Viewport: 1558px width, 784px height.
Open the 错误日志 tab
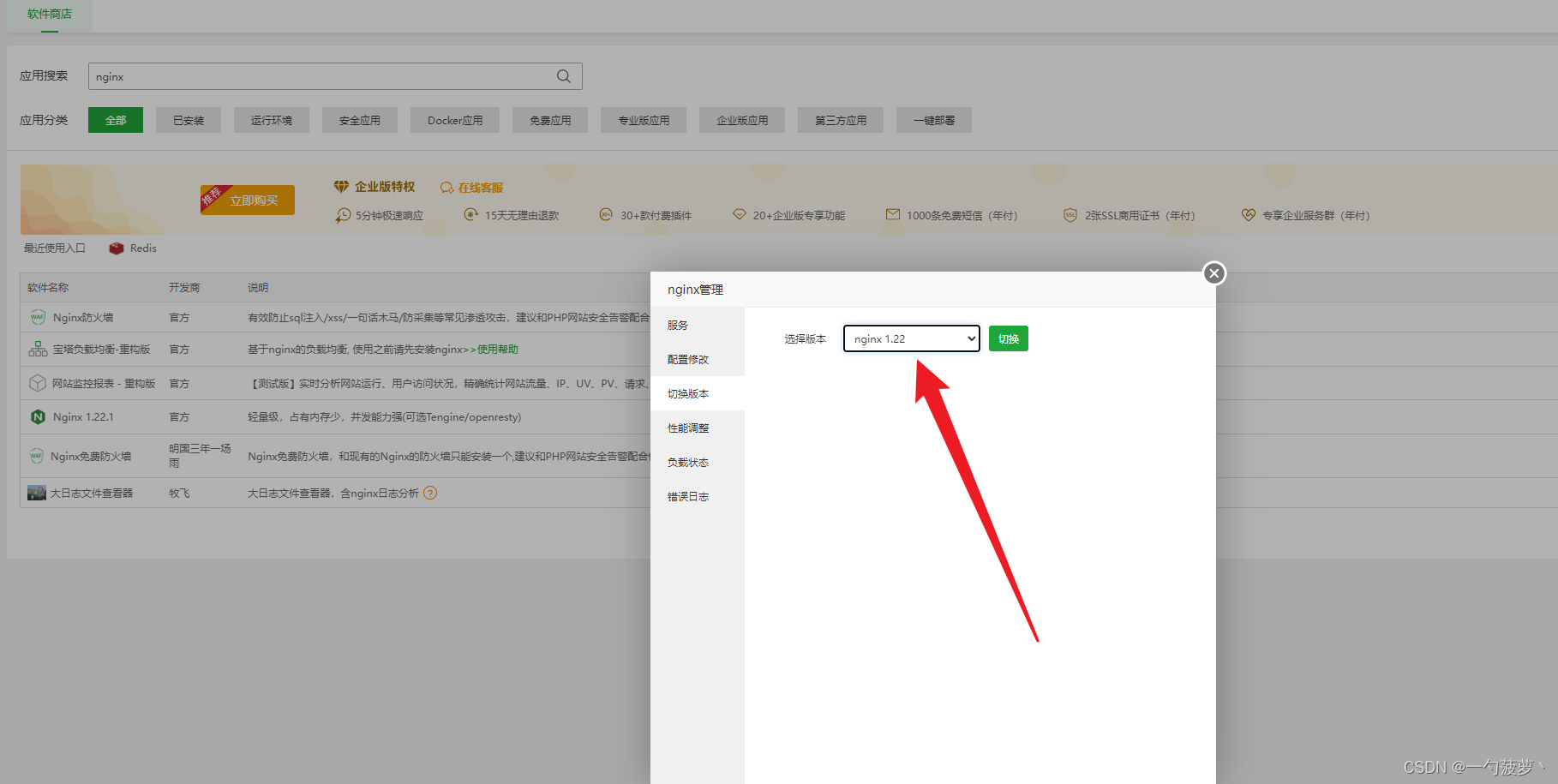pos(698,496)
